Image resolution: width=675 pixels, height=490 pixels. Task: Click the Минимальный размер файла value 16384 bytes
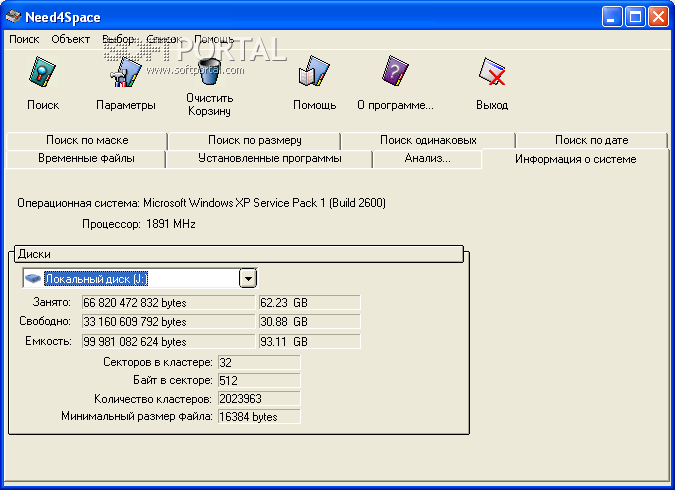click(x=259, y=417)
